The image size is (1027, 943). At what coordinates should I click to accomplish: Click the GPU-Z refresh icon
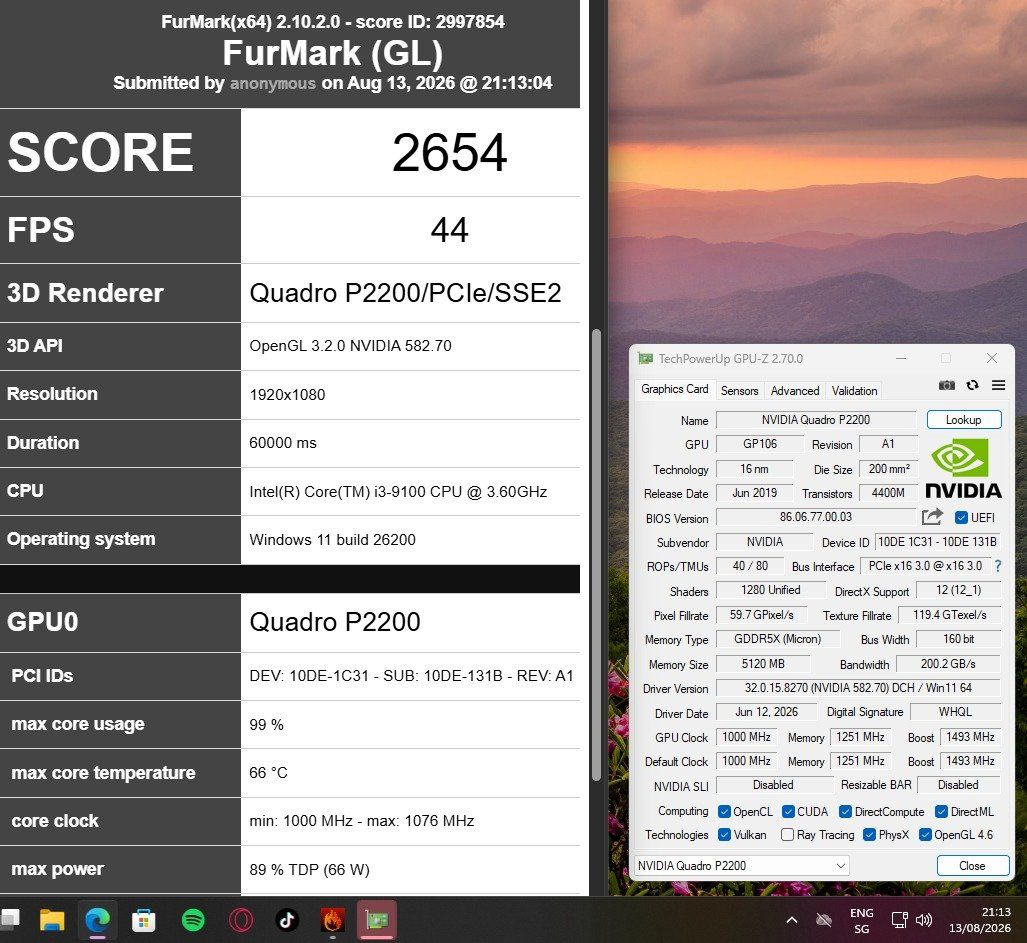click(x=973, y=385)
